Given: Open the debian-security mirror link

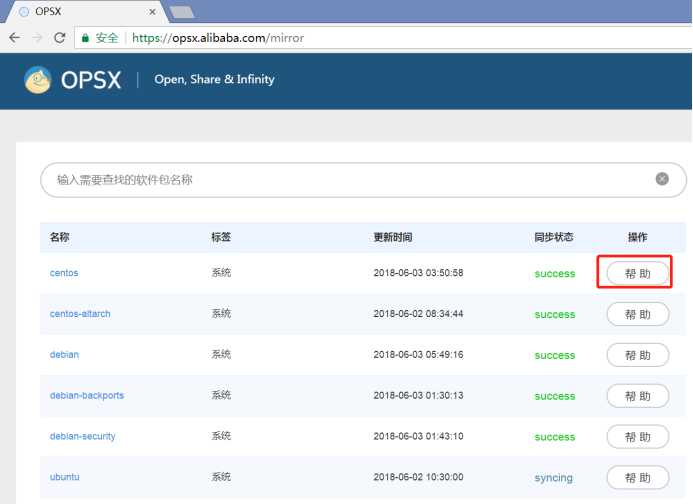Looking at the screenshot, I should pos(82,436).
